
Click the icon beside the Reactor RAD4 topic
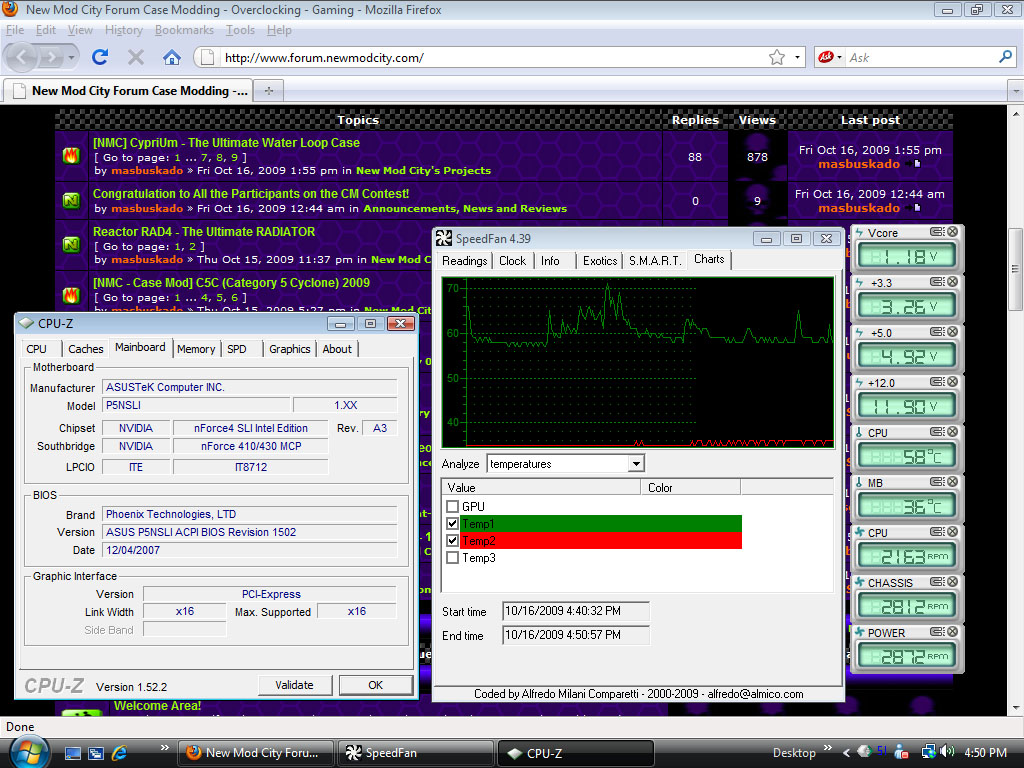[x=71, y=244]
